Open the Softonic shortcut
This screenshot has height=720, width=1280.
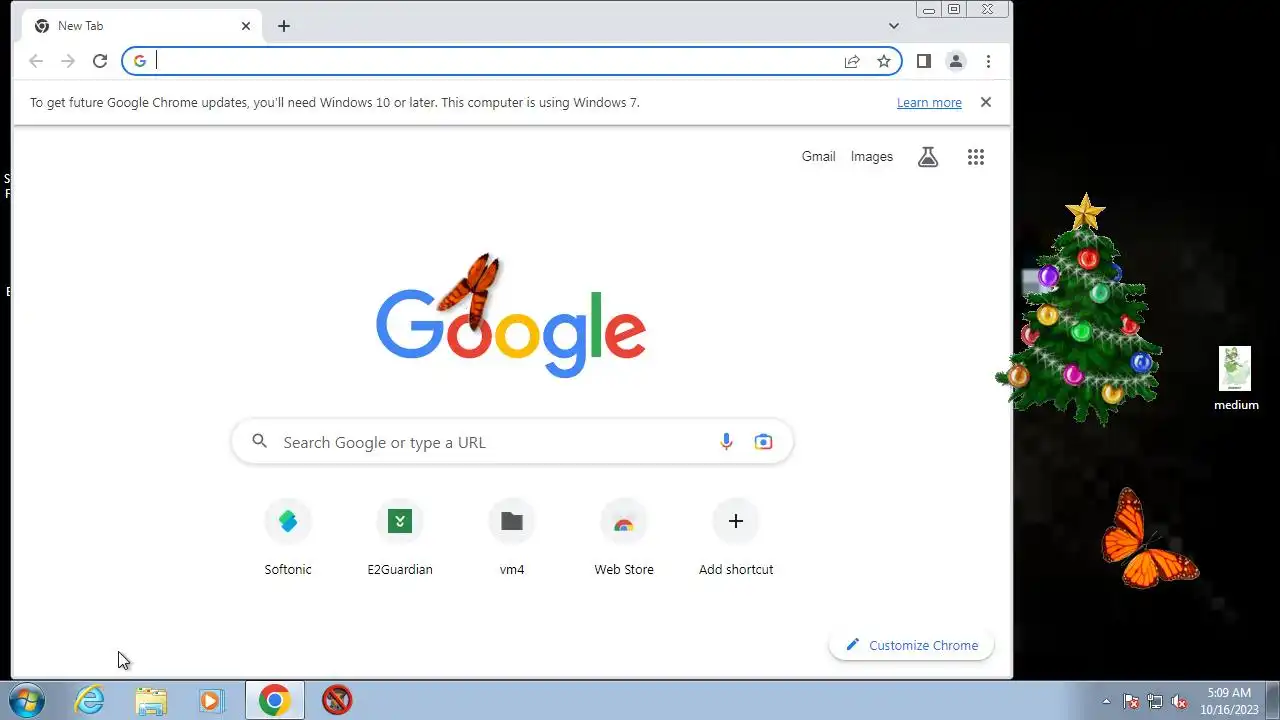288,539
